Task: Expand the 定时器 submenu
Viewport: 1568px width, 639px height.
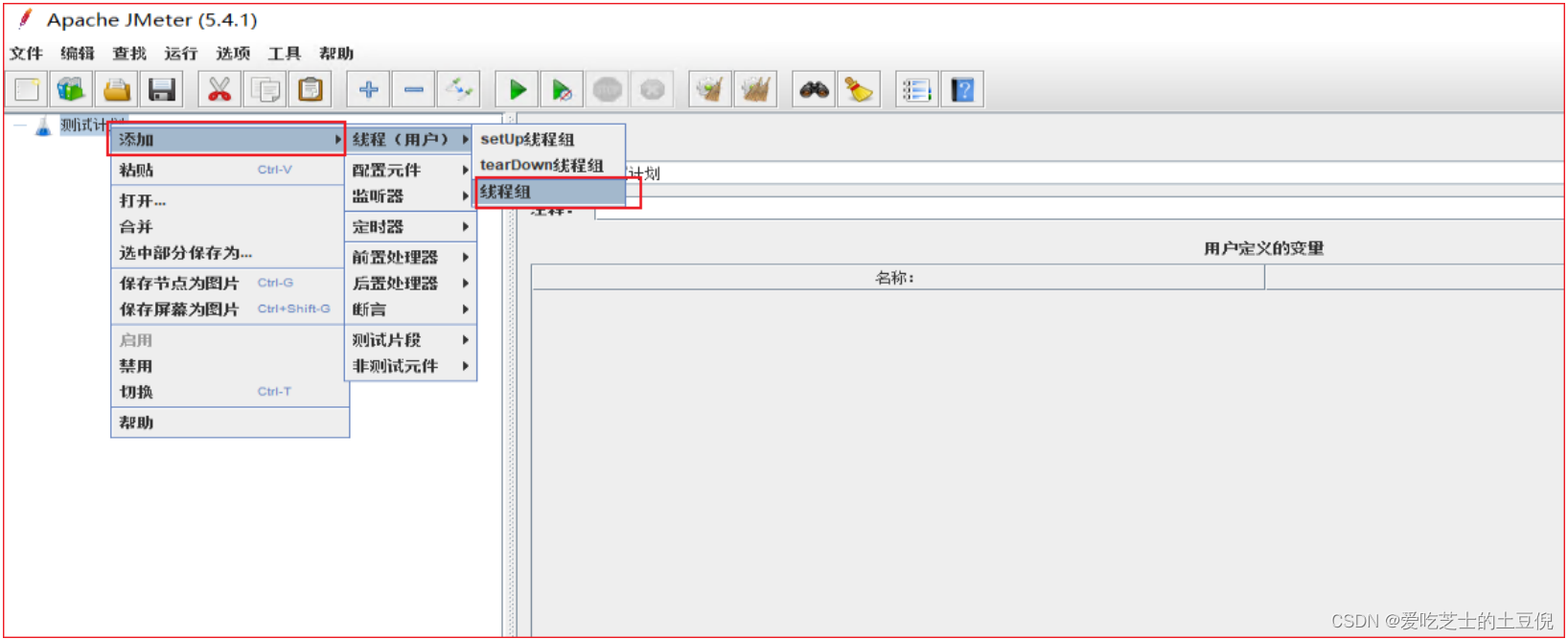Action: [410, 227]
